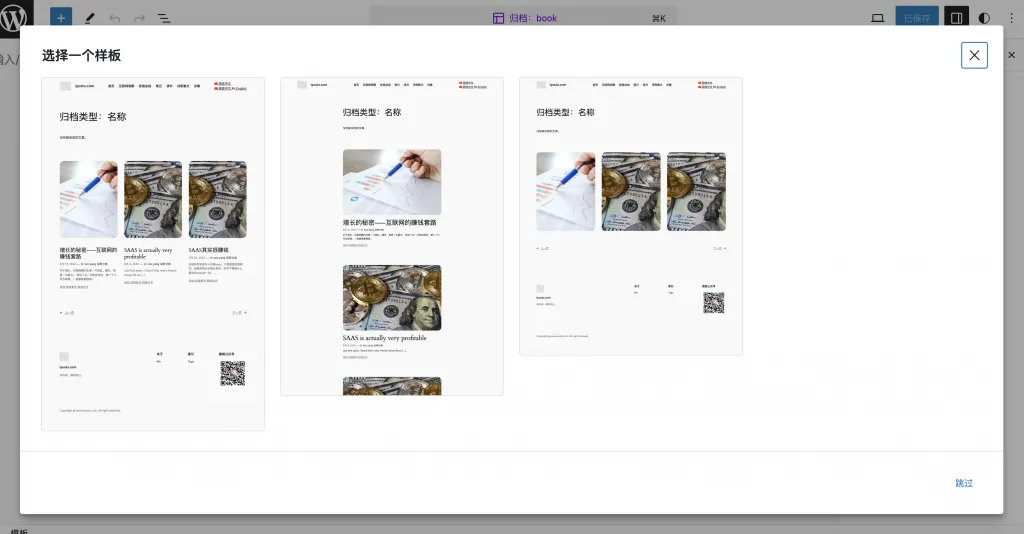Open the styles half-circle icon
This screenshot has width=1024, height=534.
click(x=984, y=18)
